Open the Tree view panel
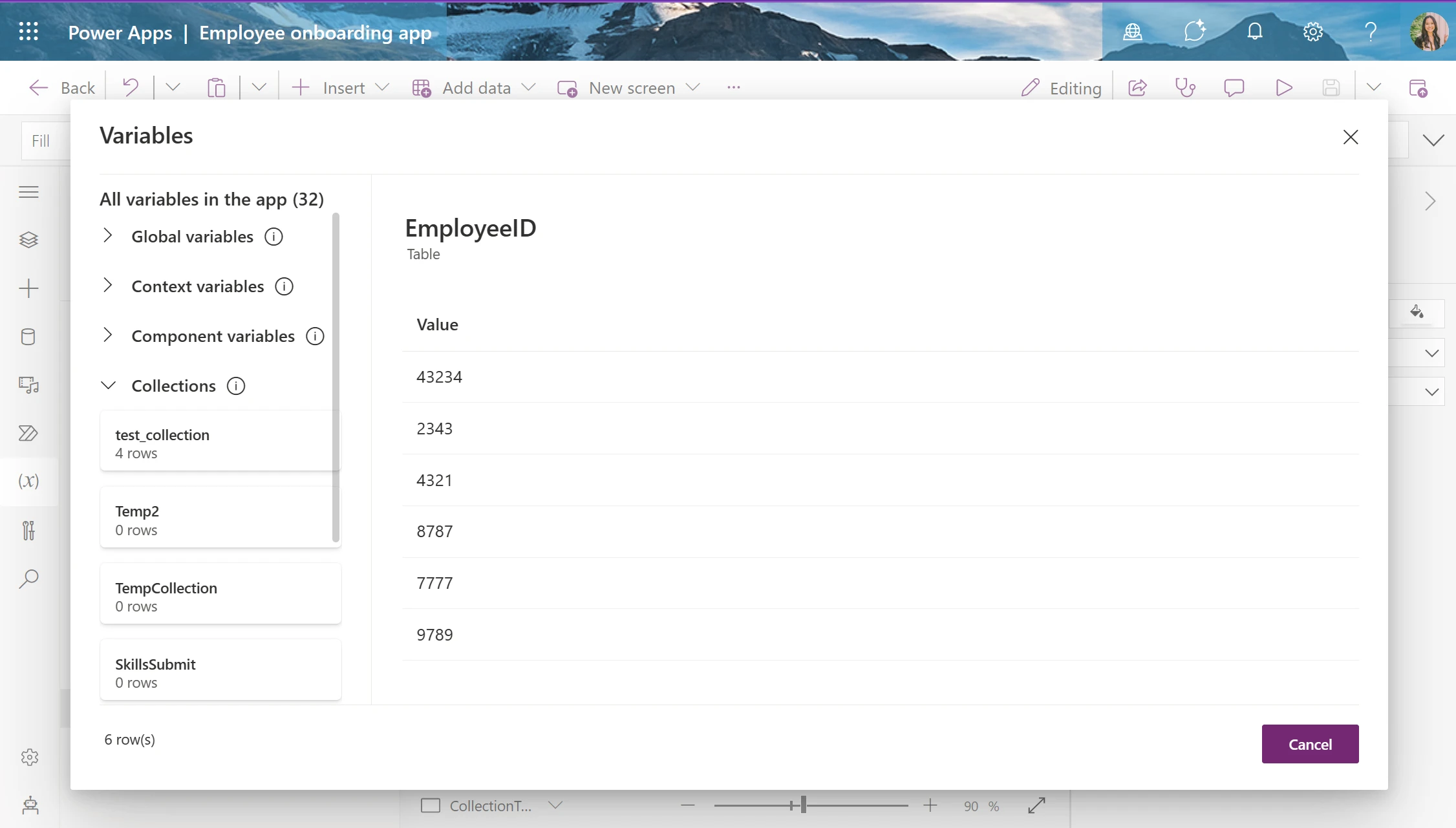The width and height of the screenshot is (1456, 828). (x=28, y=240)
